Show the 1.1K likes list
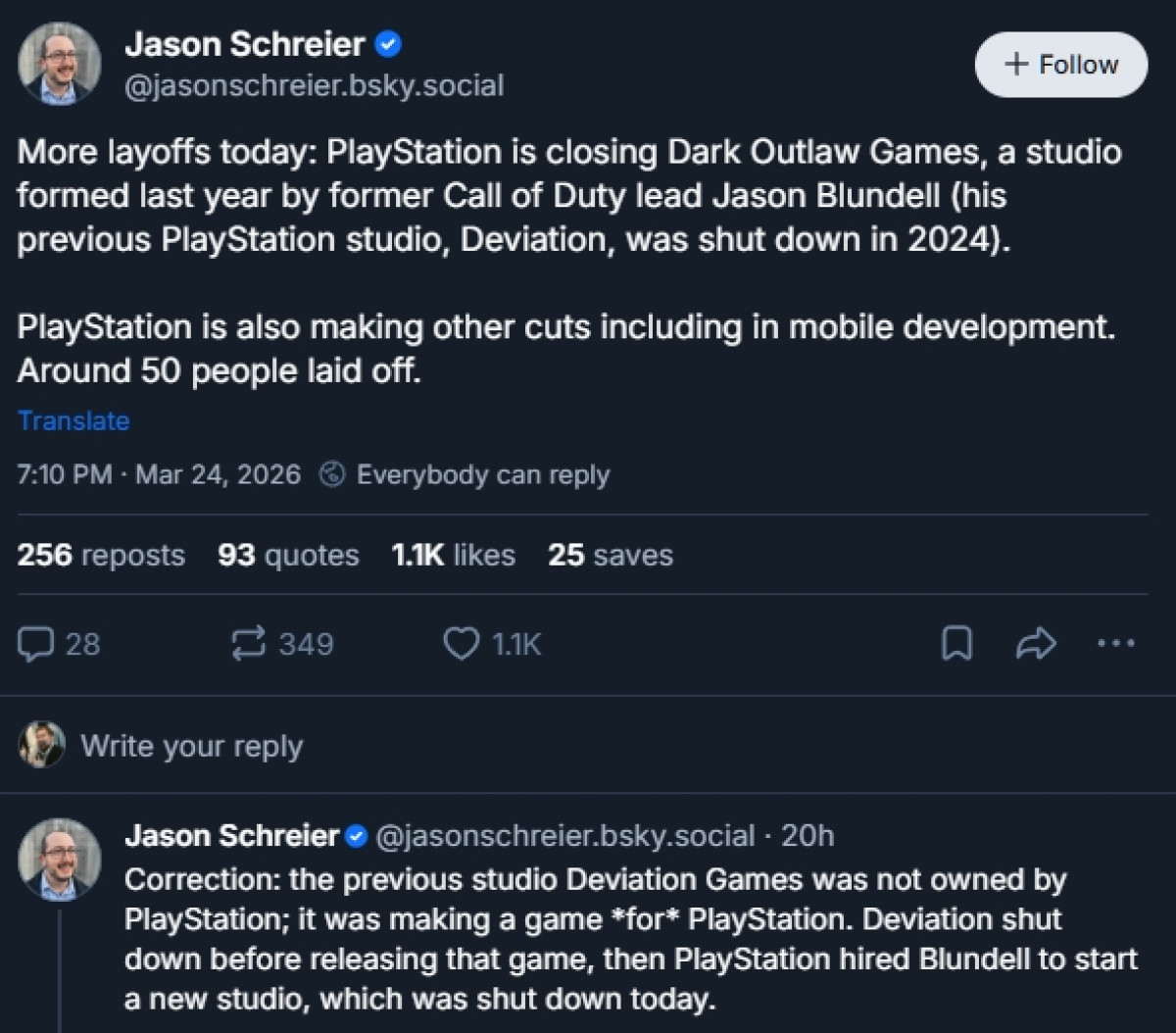Screen dimensions: 1176x1033 pos(453,555)
